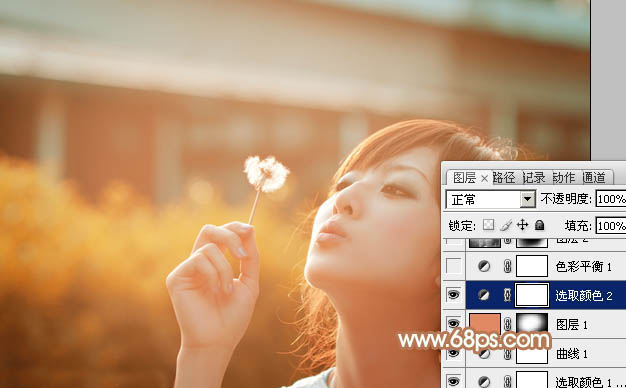The width and height of the screenshot is (626, 388).
Task: Click 选取颜色 2 adjustment icon
Action: (x=484, y=295)
